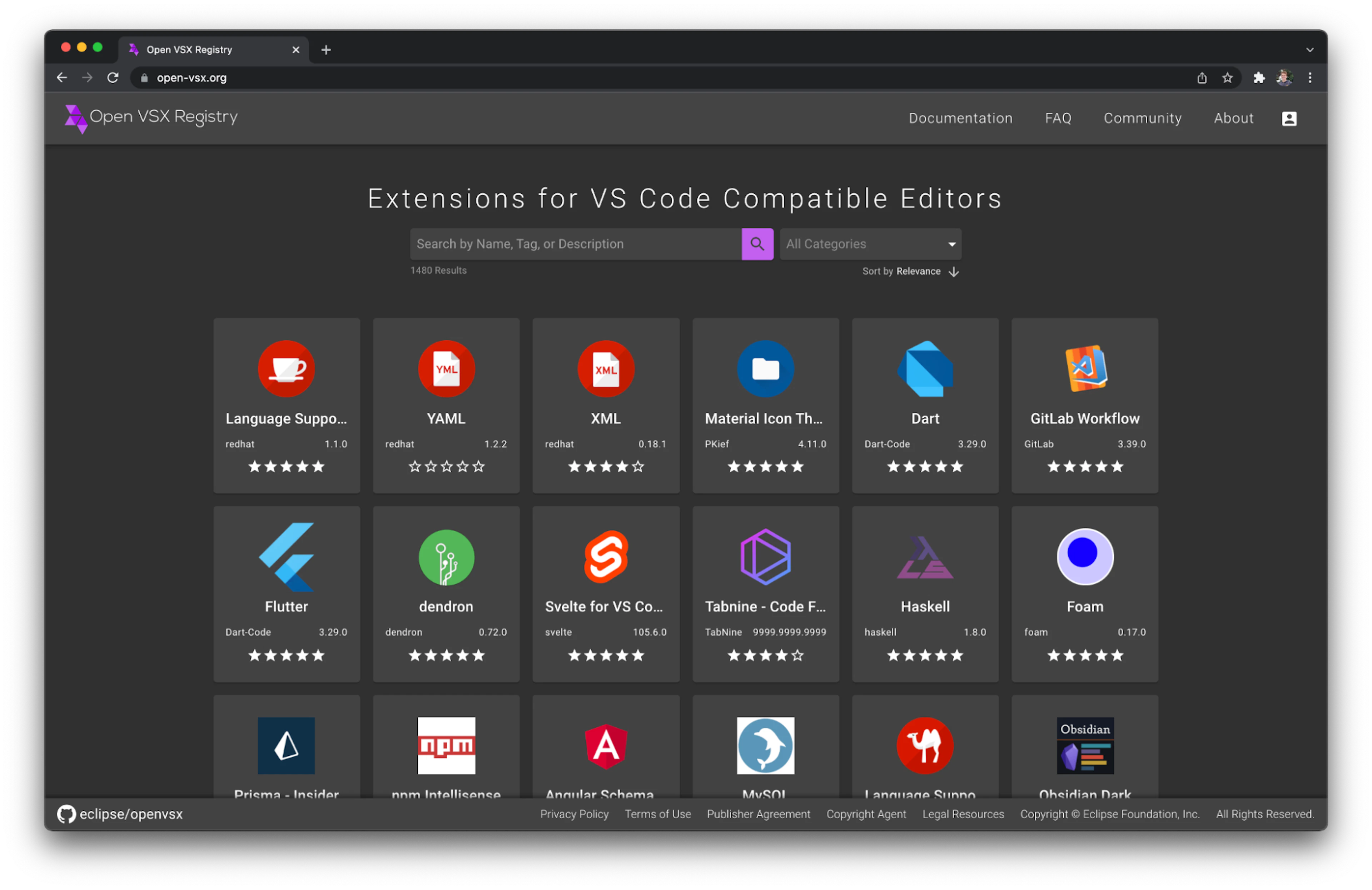This screenshot has width=1372, height=890.
Task: Bookmark this page with the star icon
Action: [1227, 77]
